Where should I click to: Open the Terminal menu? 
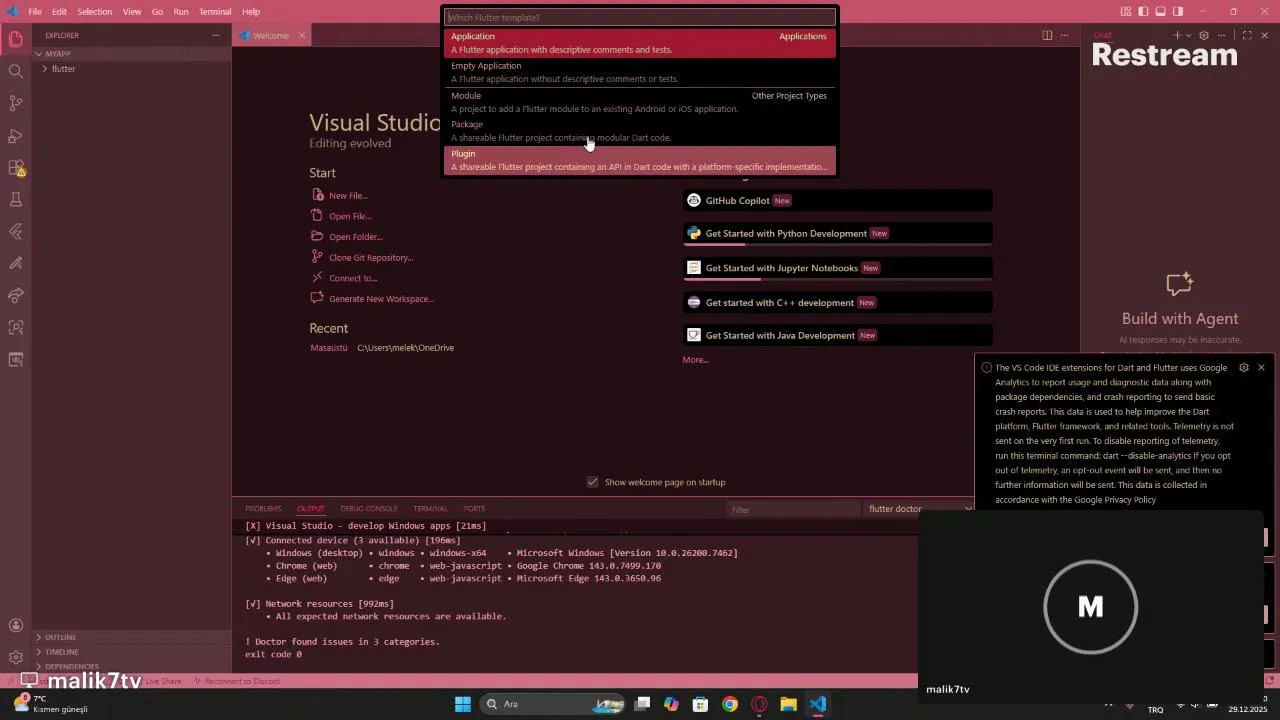215,11
